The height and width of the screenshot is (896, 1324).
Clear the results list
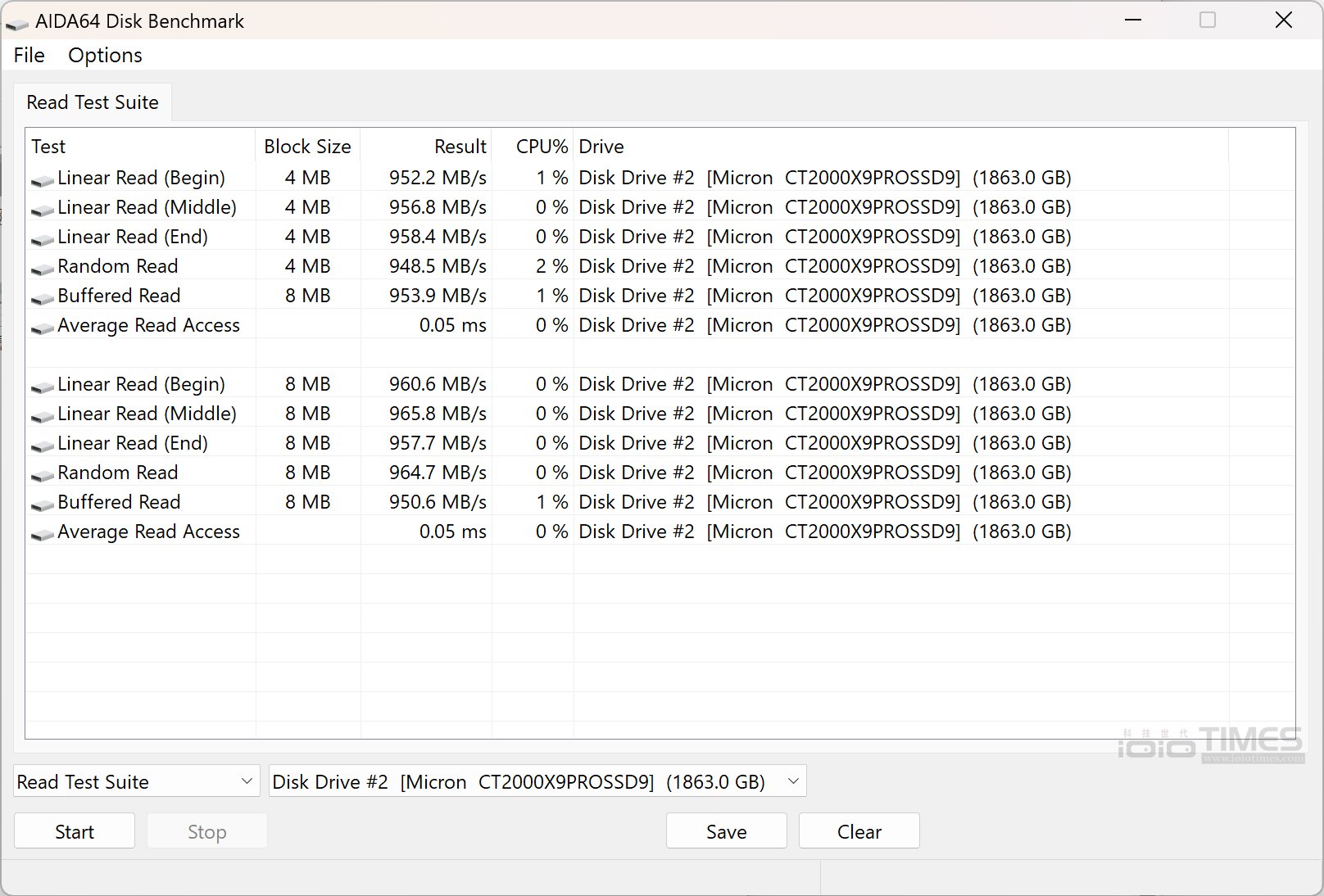[x=859, y=831]
